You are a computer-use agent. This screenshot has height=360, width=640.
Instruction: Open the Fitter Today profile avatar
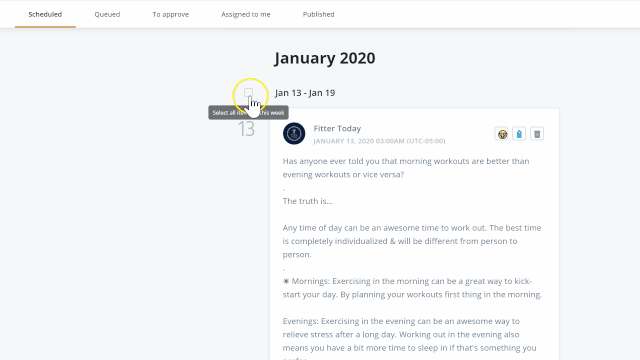pyautogui.click(x=294, y=133)
